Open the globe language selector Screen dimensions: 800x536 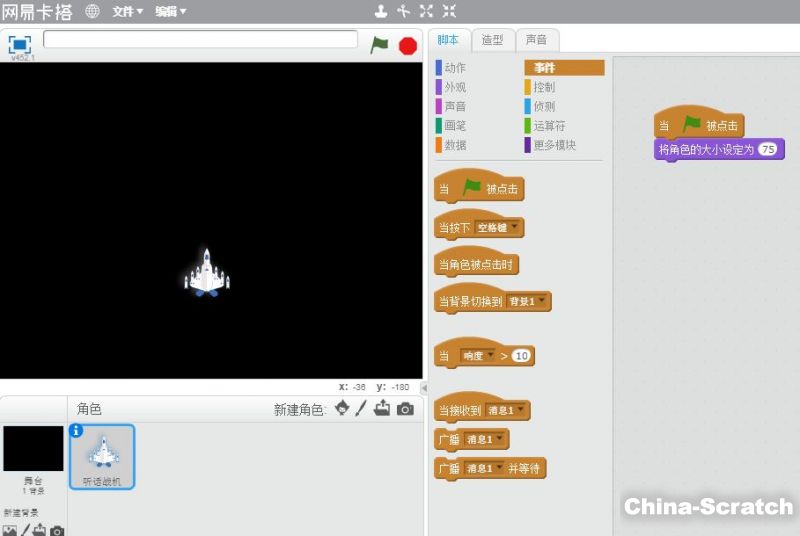tap(92, 11)
